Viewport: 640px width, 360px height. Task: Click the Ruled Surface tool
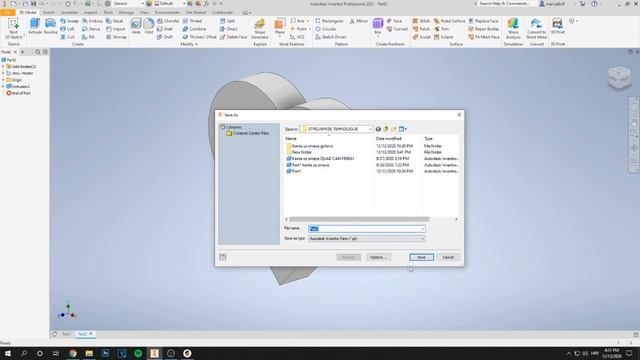(x=449, y=21)
